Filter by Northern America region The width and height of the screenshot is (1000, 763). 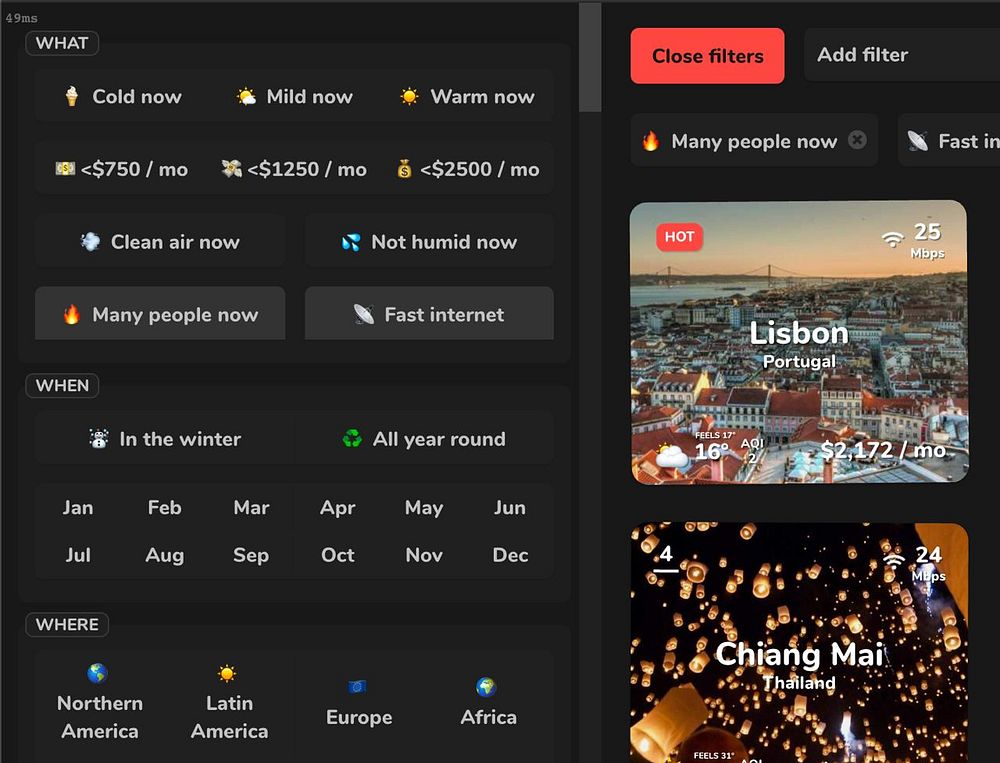pos(100,702)
